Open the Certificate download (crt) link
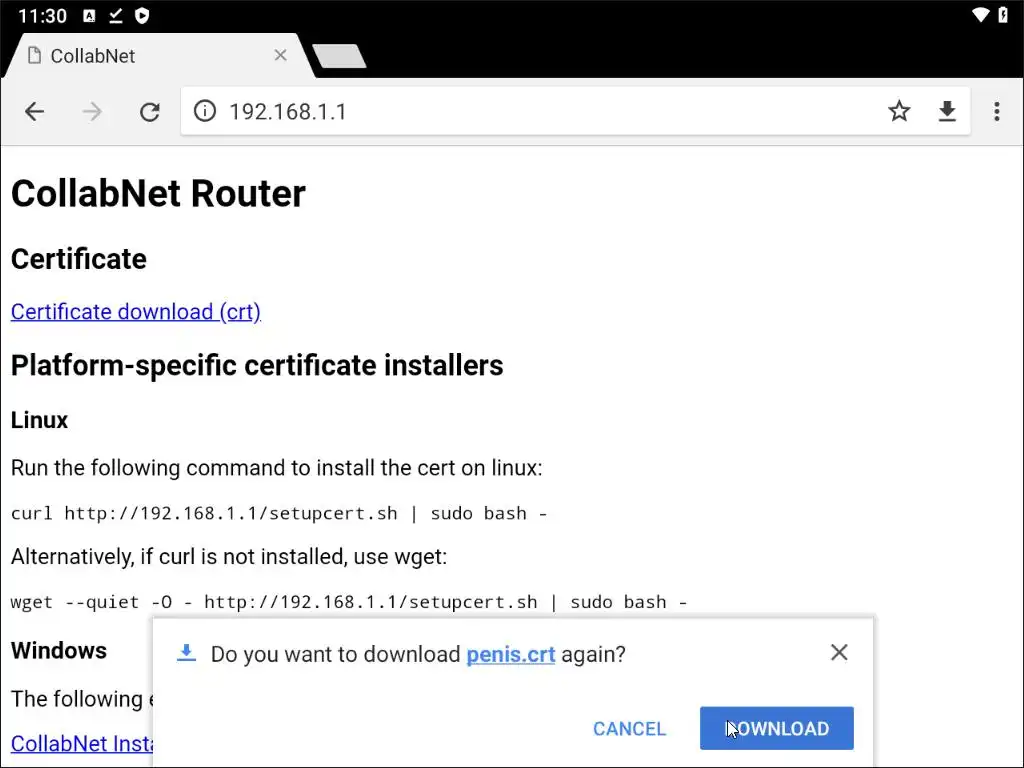1024x768 pixels. pos(136,312)
